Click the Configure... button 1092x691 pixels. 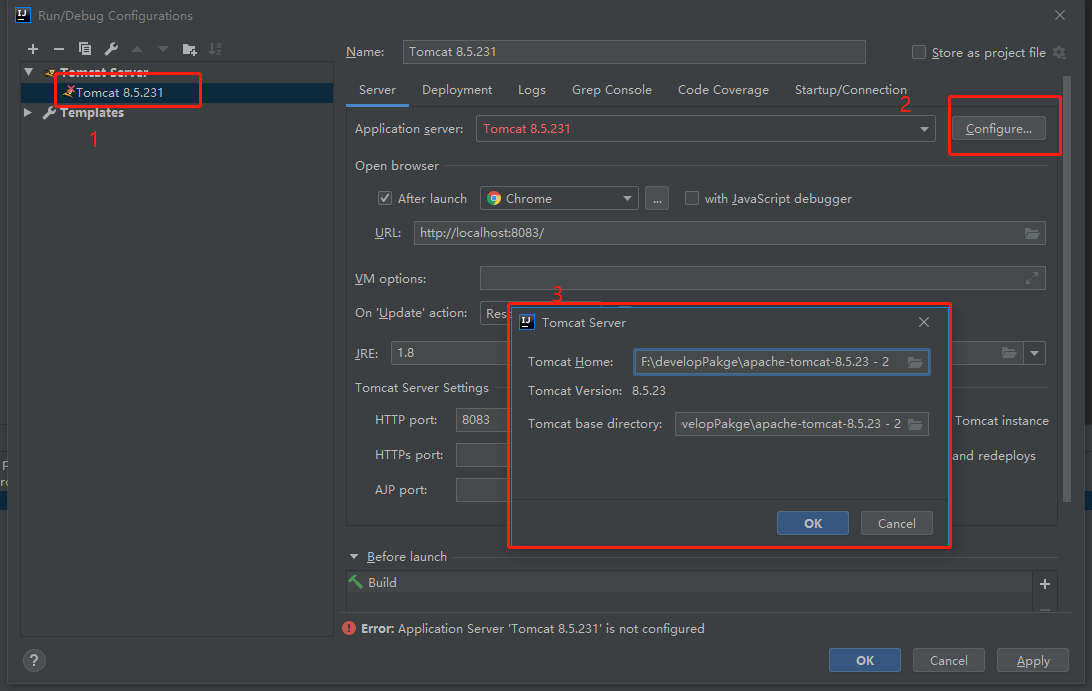point(998,129)
